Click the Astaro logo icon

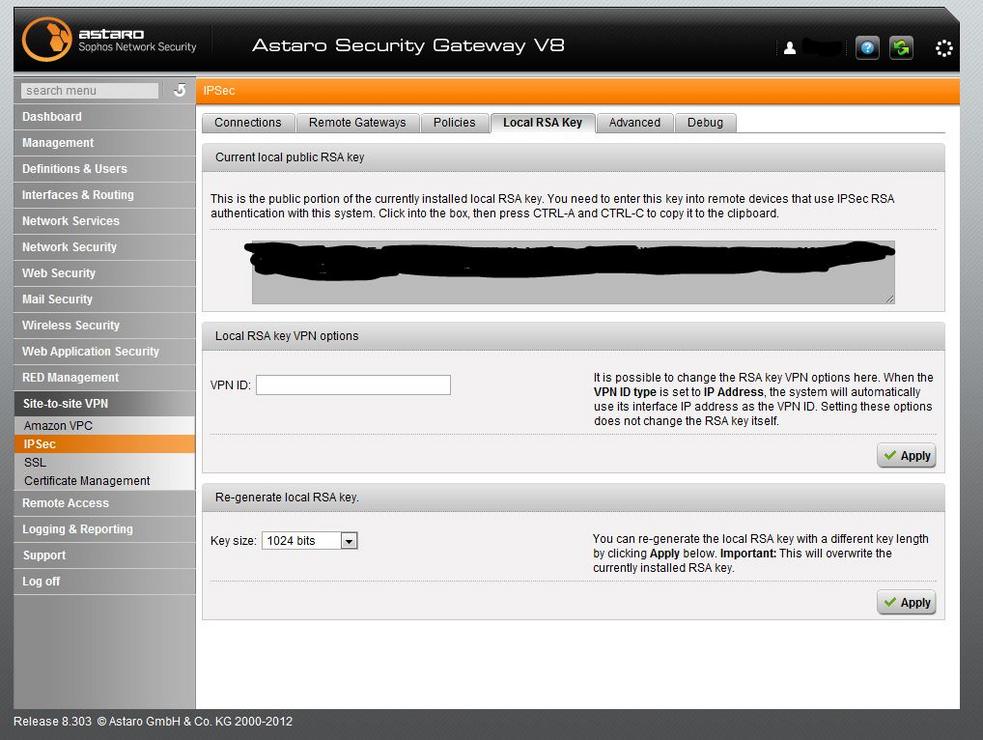point(47,40)
